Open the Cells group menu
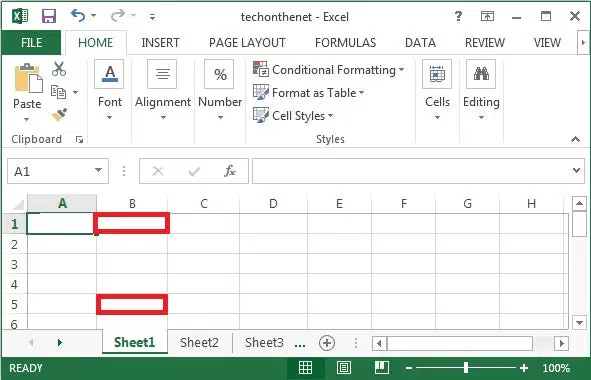 (437, 90)
